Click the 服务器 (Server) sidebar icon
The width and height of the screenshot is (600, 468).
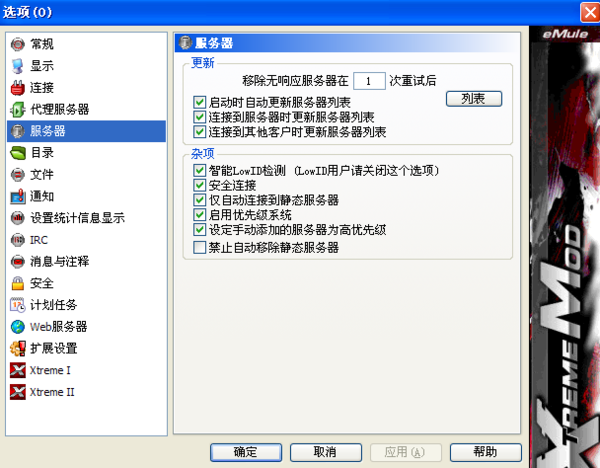(18, 131)
